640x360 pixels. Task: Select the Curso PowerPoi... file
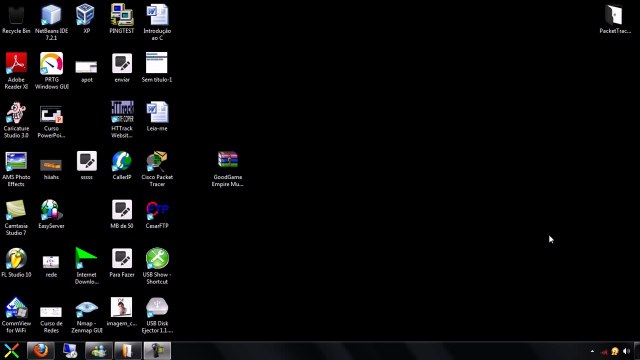pyautogui.click(x=51, y=121)
